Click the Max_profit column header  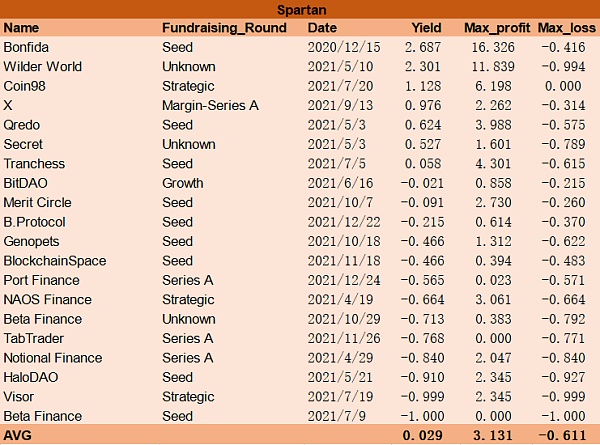[x=496, y=27]
